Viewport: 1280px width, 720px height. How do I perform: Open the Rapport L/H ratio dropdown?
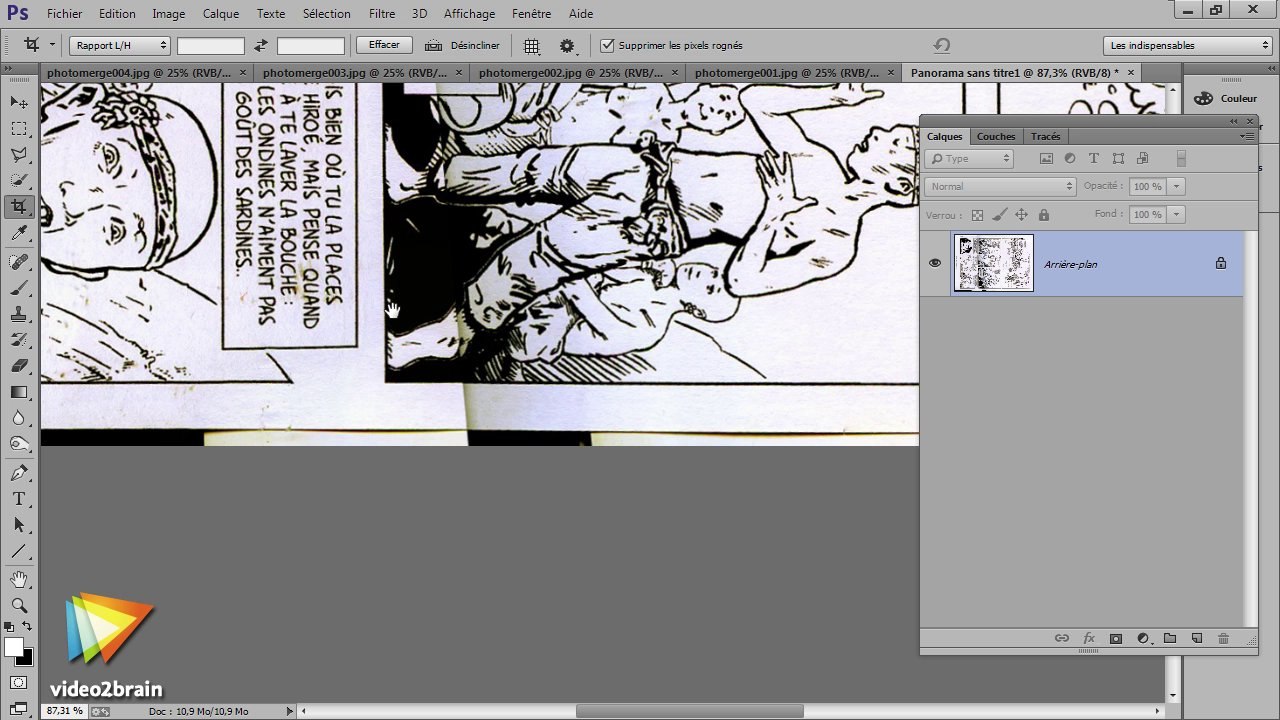point(120,45)
